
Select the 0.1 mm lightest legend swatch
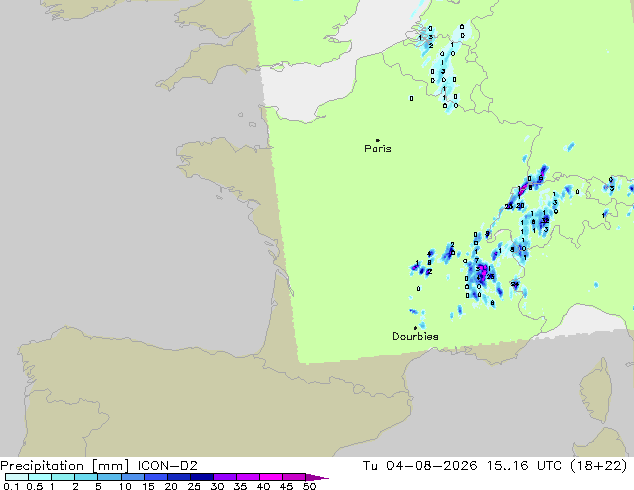point(17,477)
